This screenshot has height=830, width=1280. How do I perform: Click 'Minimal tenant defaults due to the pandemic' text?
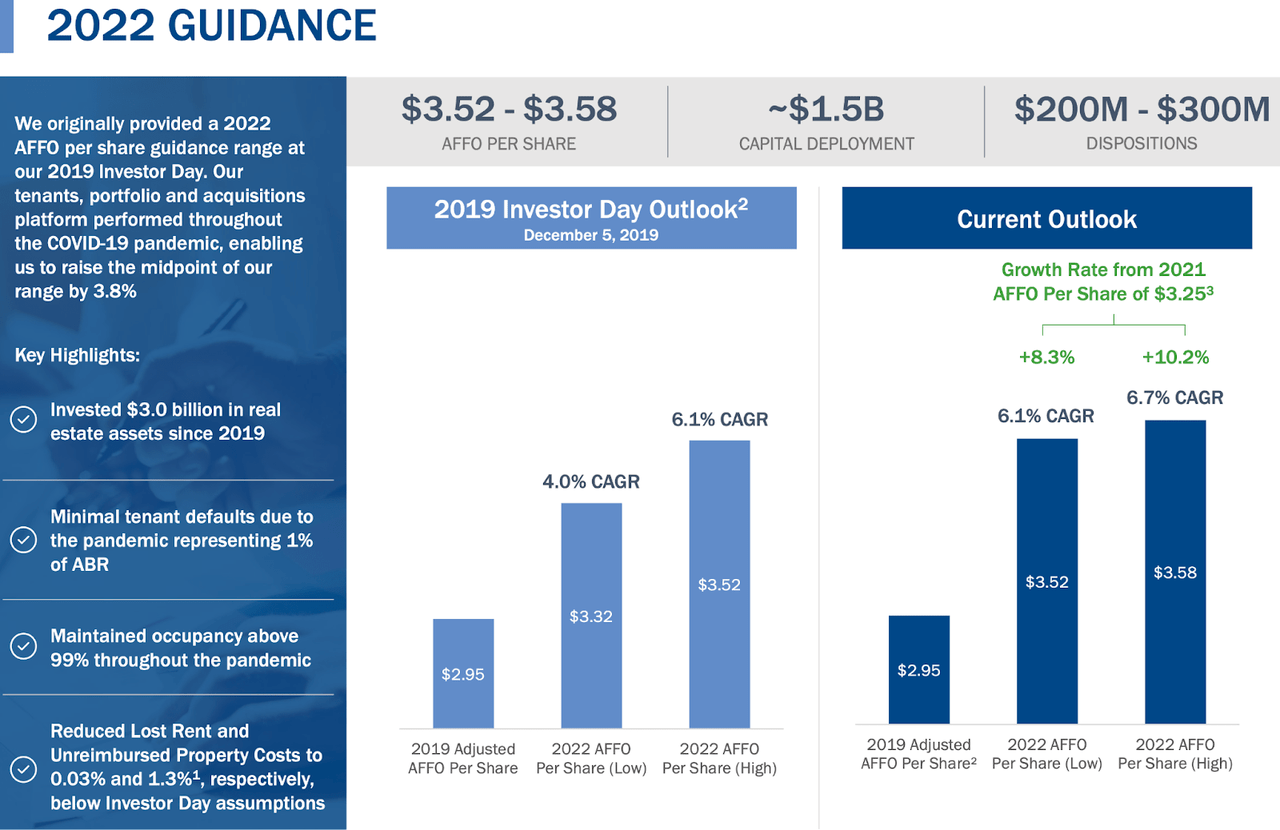[x=182, y=540]
